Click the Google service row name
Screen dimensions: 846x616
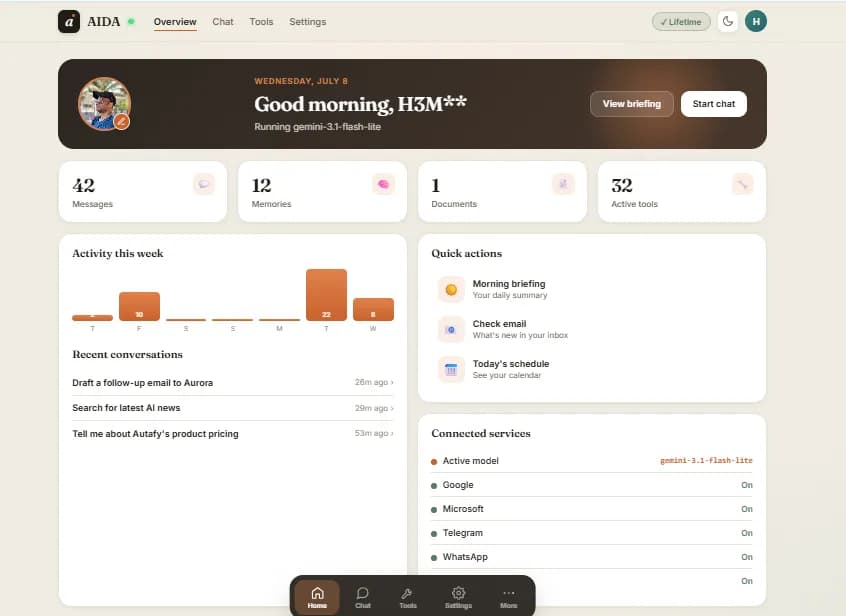click(x=458, y=485)
